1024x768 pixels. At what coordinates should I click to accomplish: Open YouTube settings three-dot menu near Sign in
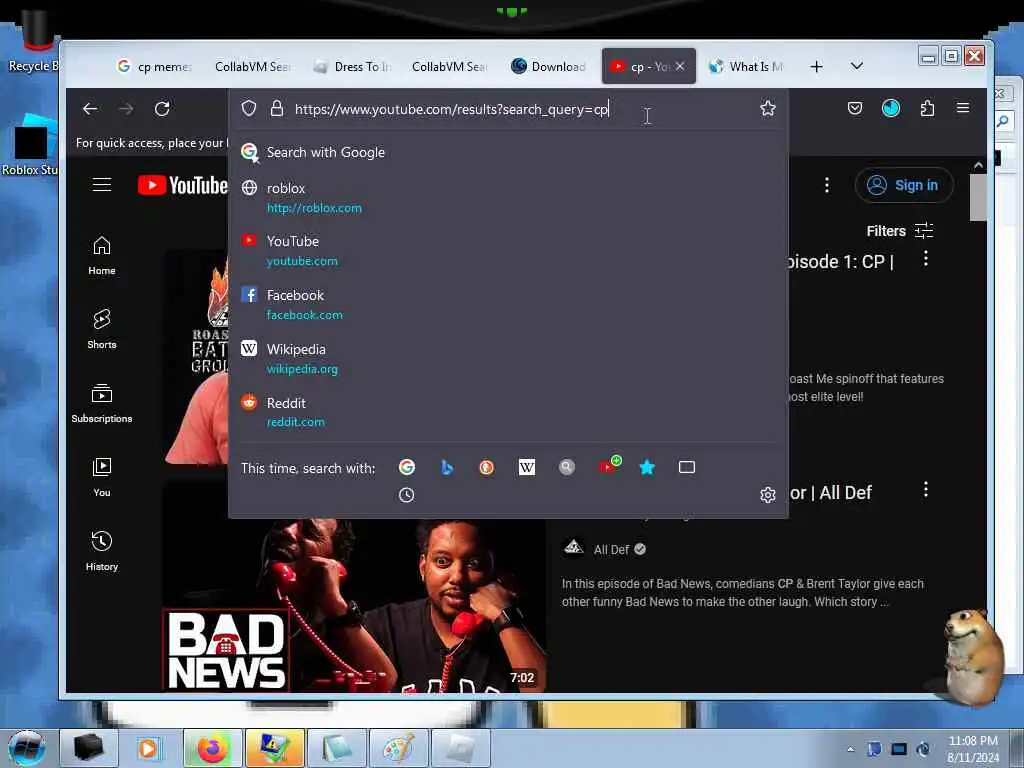(x=827, y=185)
